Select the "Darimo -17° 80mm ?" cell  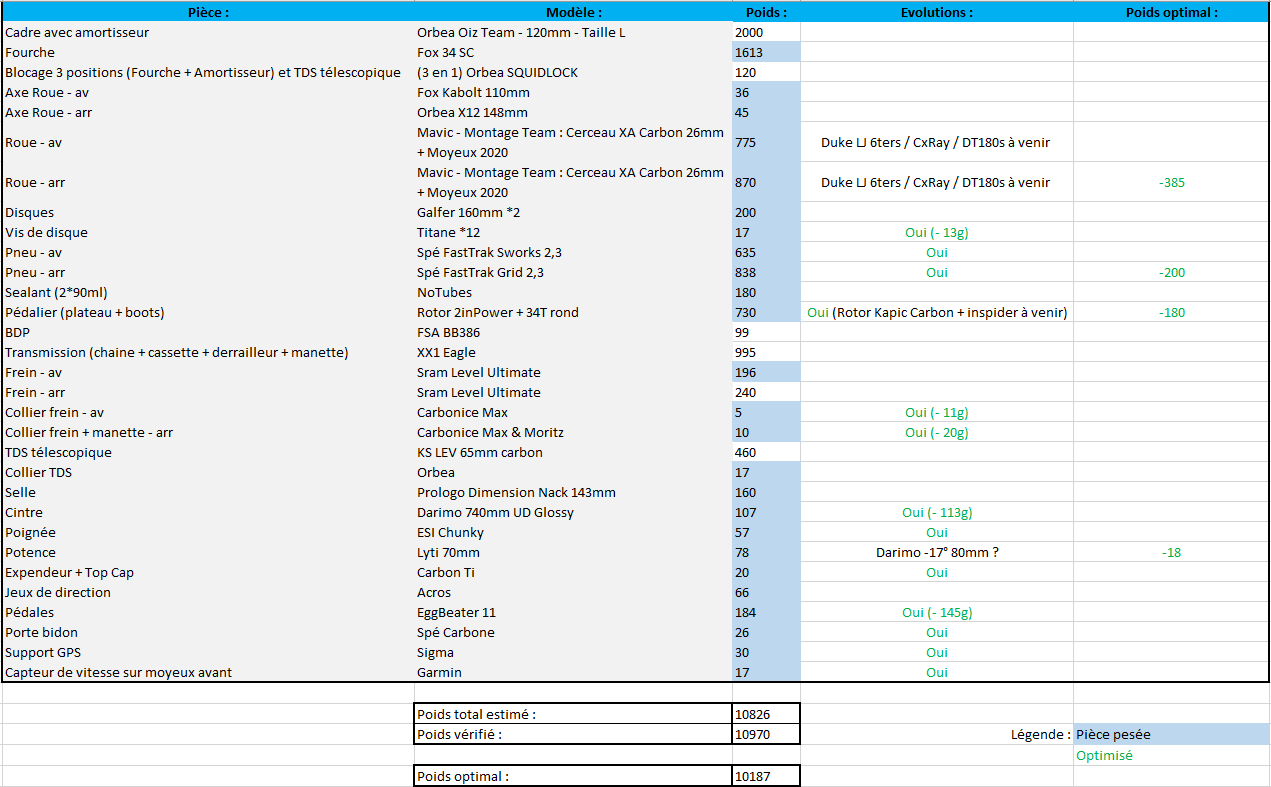(937, 552)
